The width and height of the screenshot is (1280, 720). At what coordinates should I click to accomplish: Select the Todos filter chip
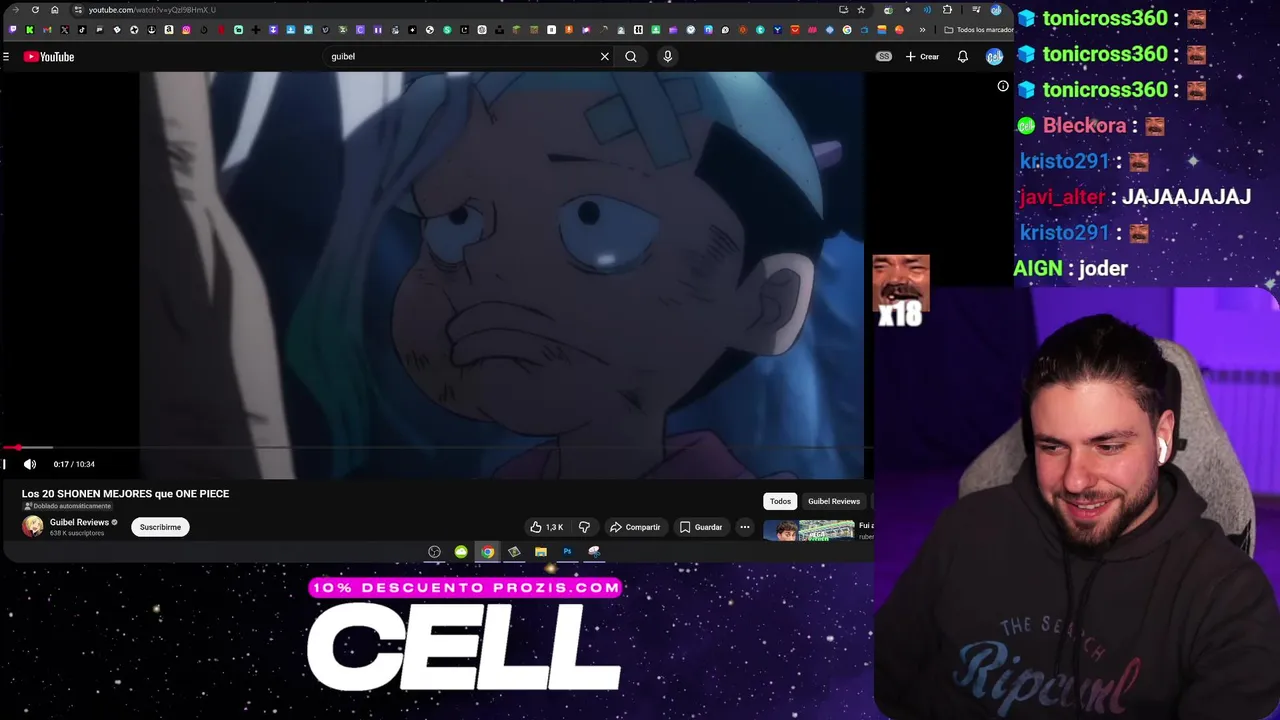click(x=780, y=501)
